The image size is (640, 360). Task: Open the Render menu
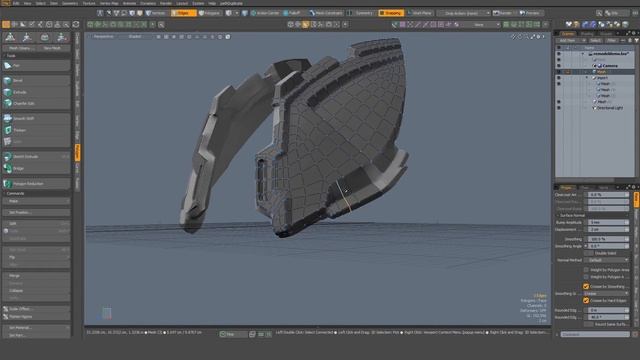pos(165,3)
